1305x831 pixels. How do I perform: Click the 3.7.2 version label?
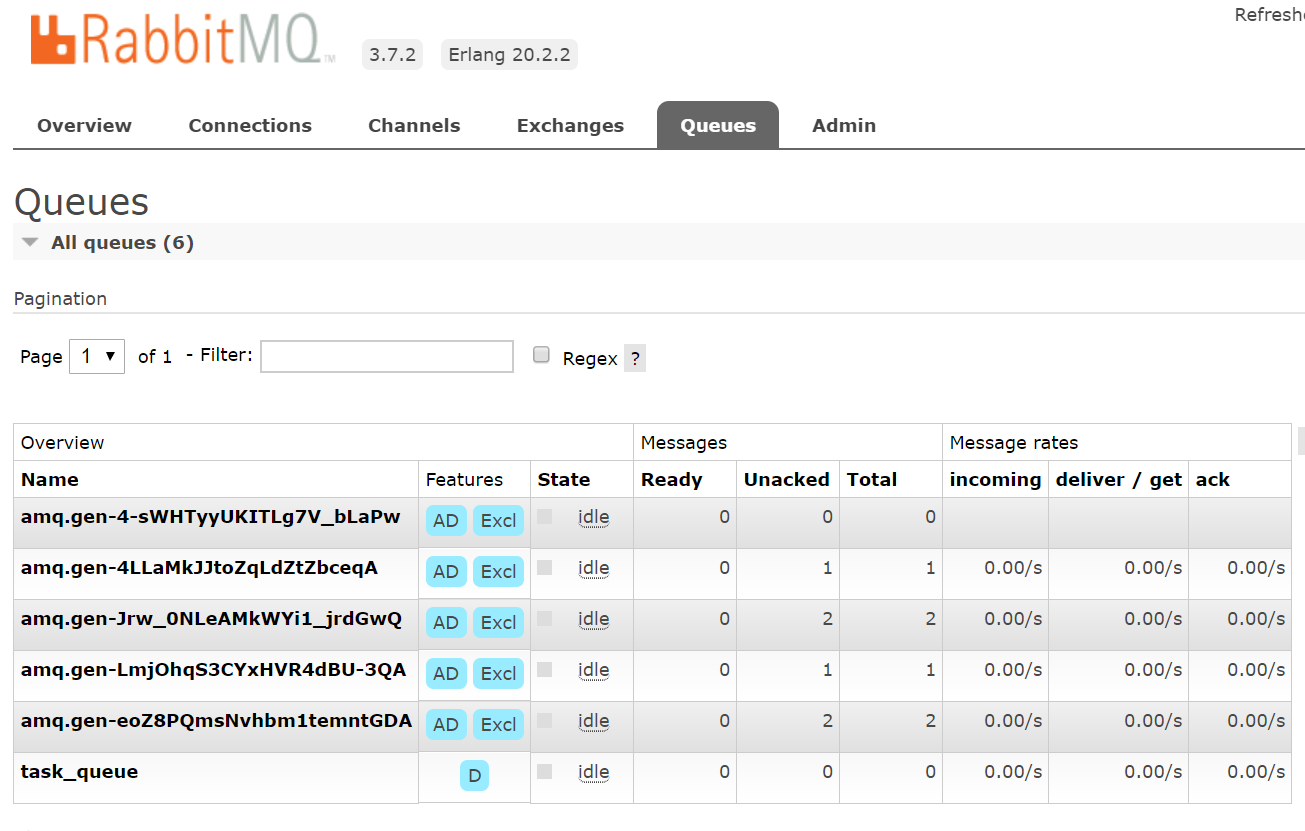(x=392, y=54)
